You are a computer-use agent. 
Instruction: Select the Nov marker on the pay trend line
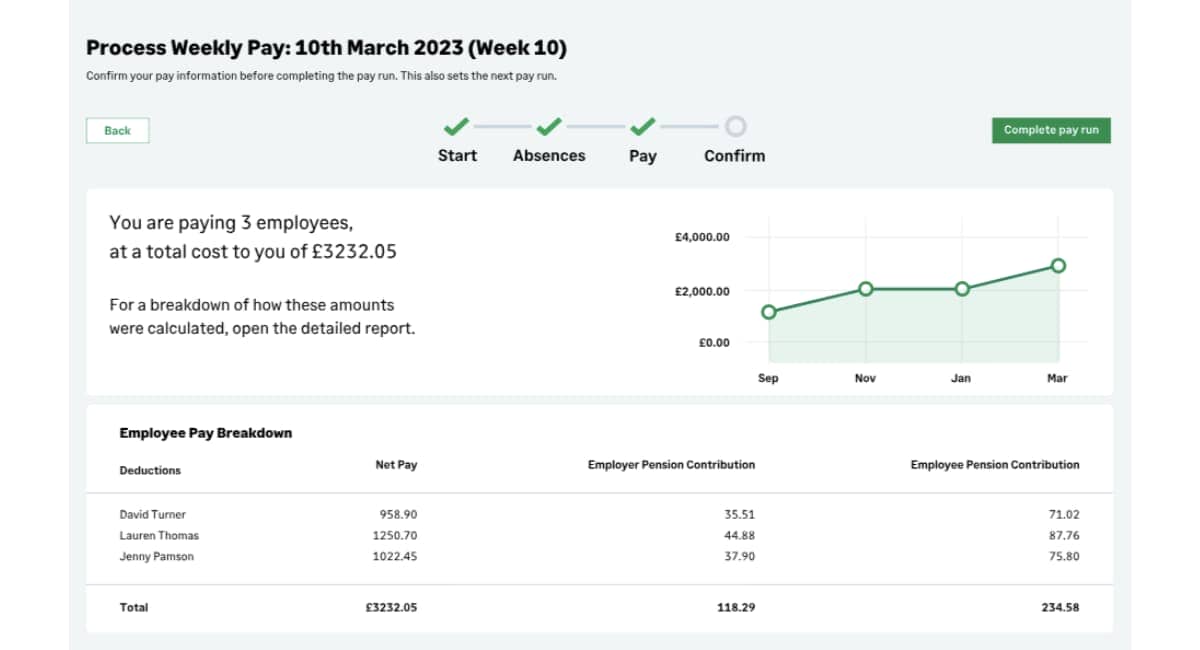[x=864, y=288]
